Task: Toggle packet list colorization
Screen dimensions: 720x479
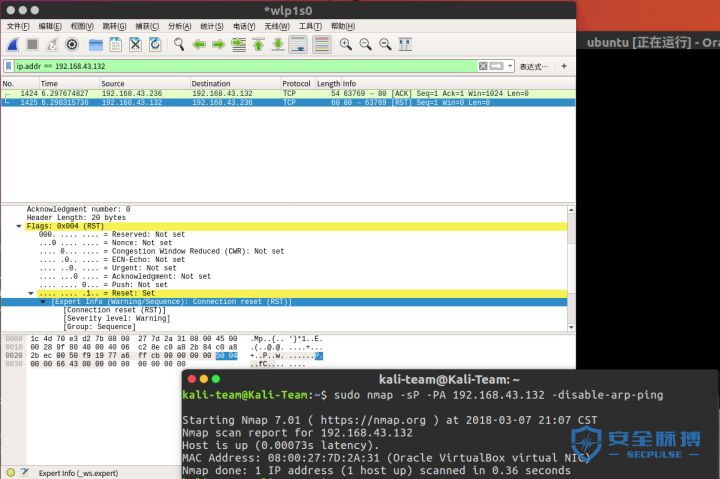Action: 322,45
